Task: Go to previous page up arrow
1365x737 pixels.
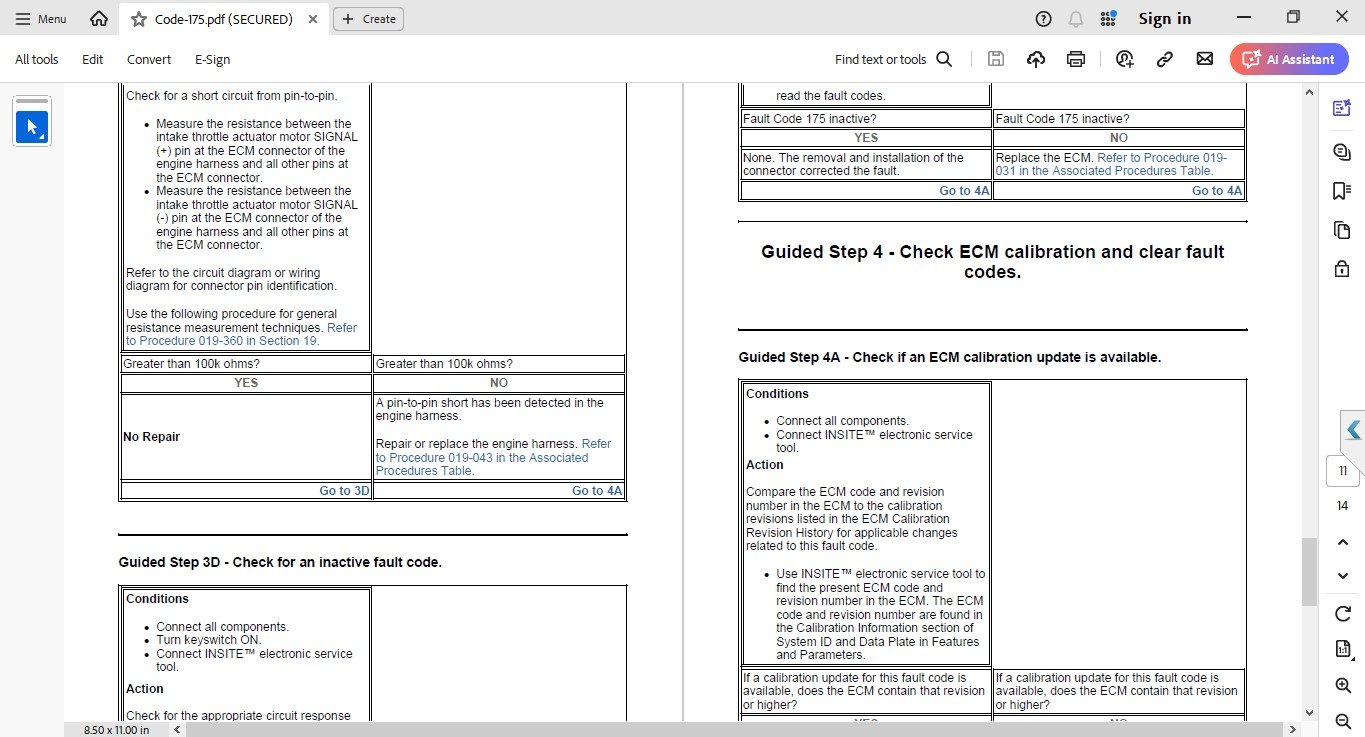Action: coord(1343,542)
